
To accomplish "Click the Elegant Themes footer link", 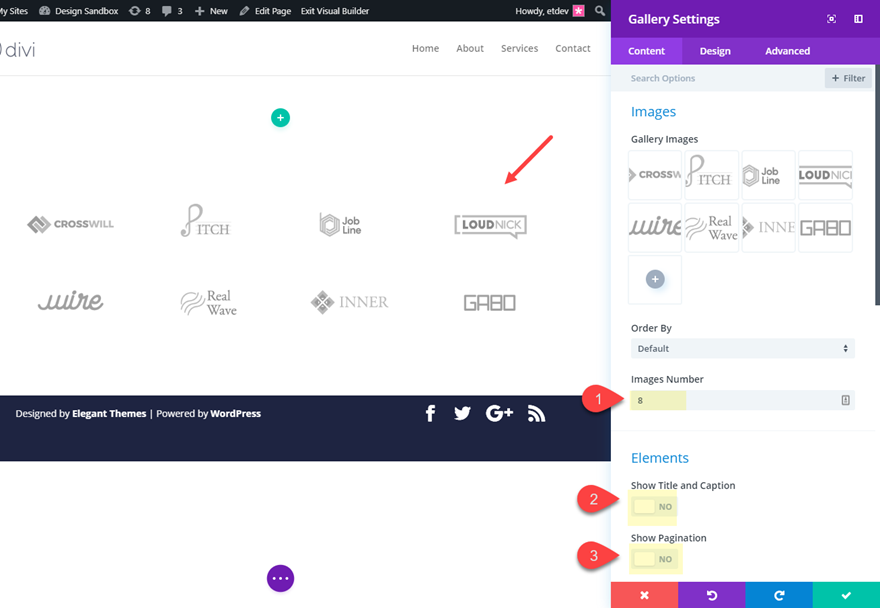I will tap(109, 414).
